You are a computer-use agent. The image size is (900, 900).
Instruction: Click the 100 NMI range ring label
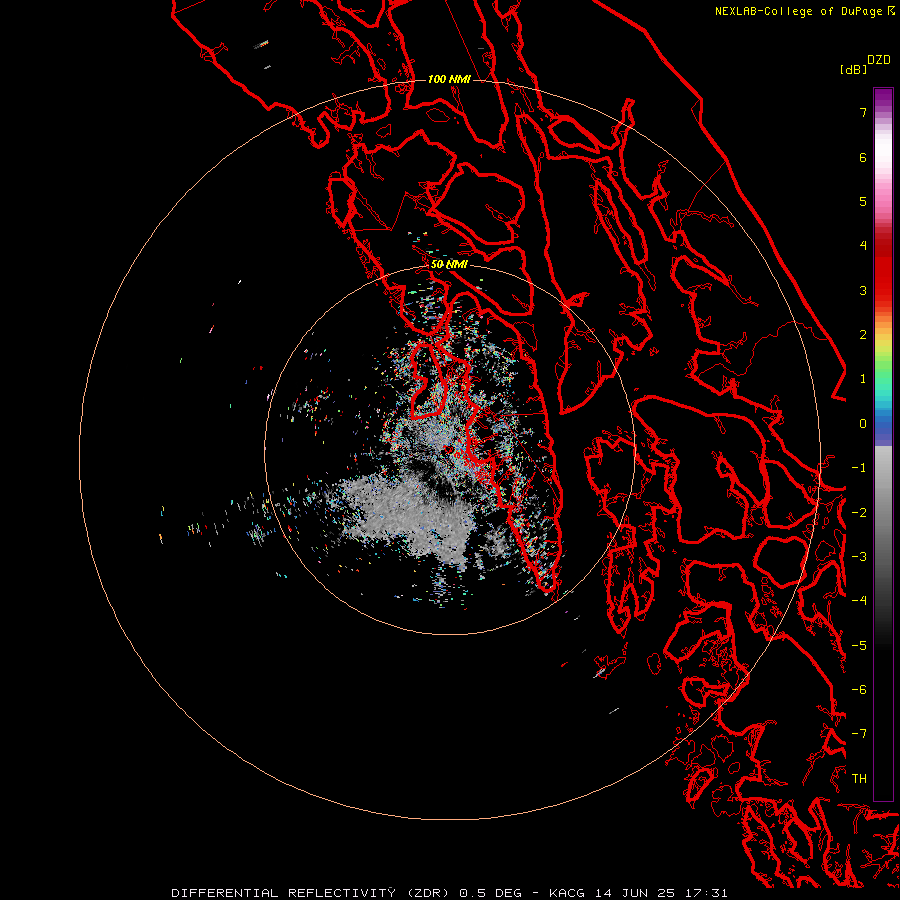coord(449,79)
